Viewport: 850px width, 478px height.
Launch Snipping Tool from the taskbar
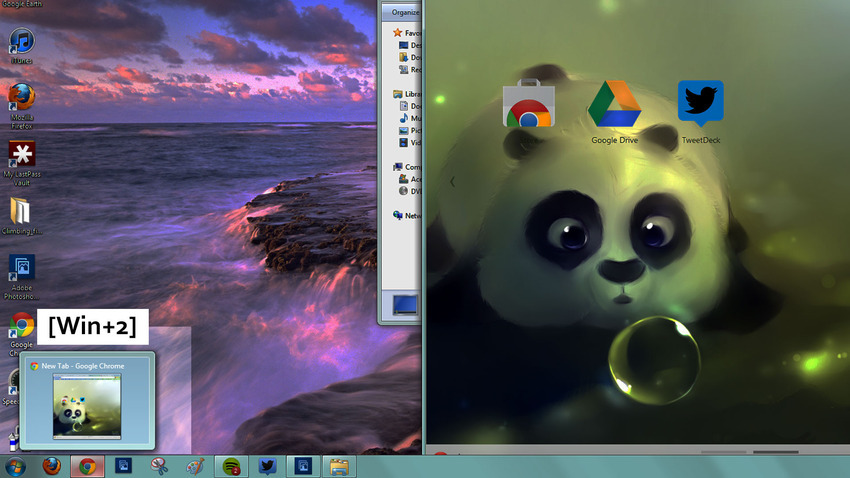159,466
